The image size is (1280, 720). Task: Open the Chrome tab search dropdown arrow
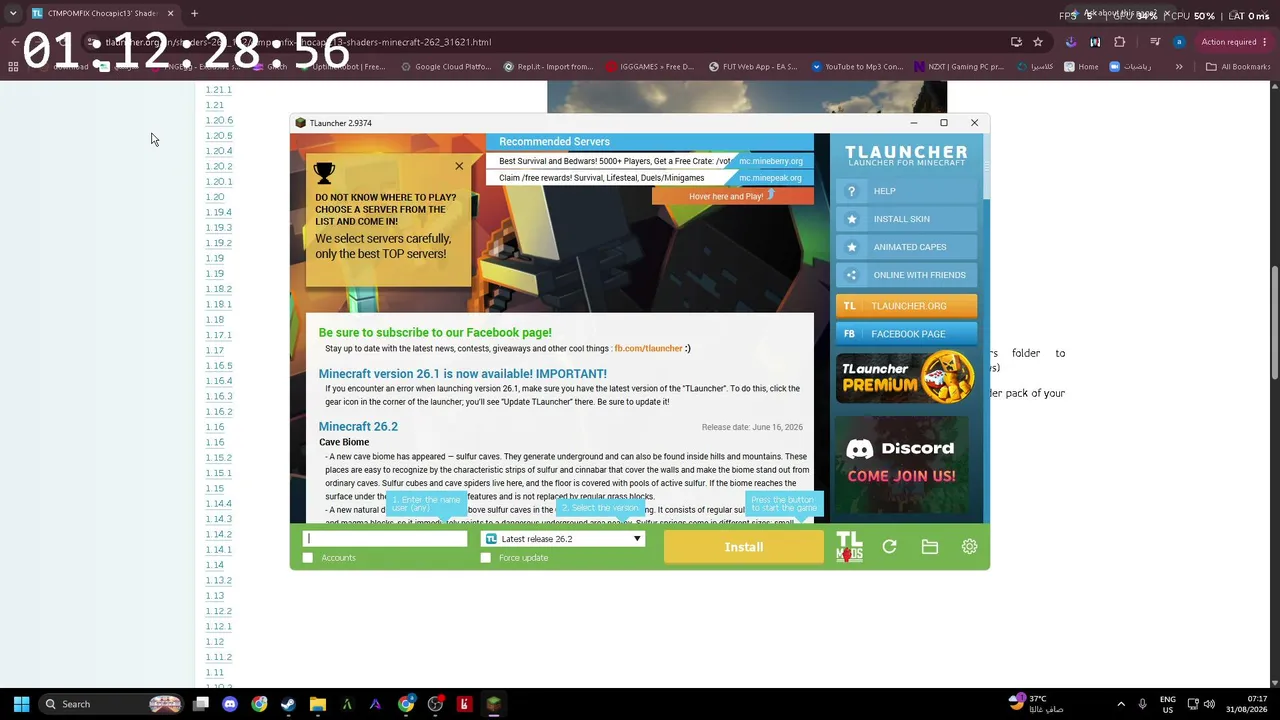tap(13, 13)
